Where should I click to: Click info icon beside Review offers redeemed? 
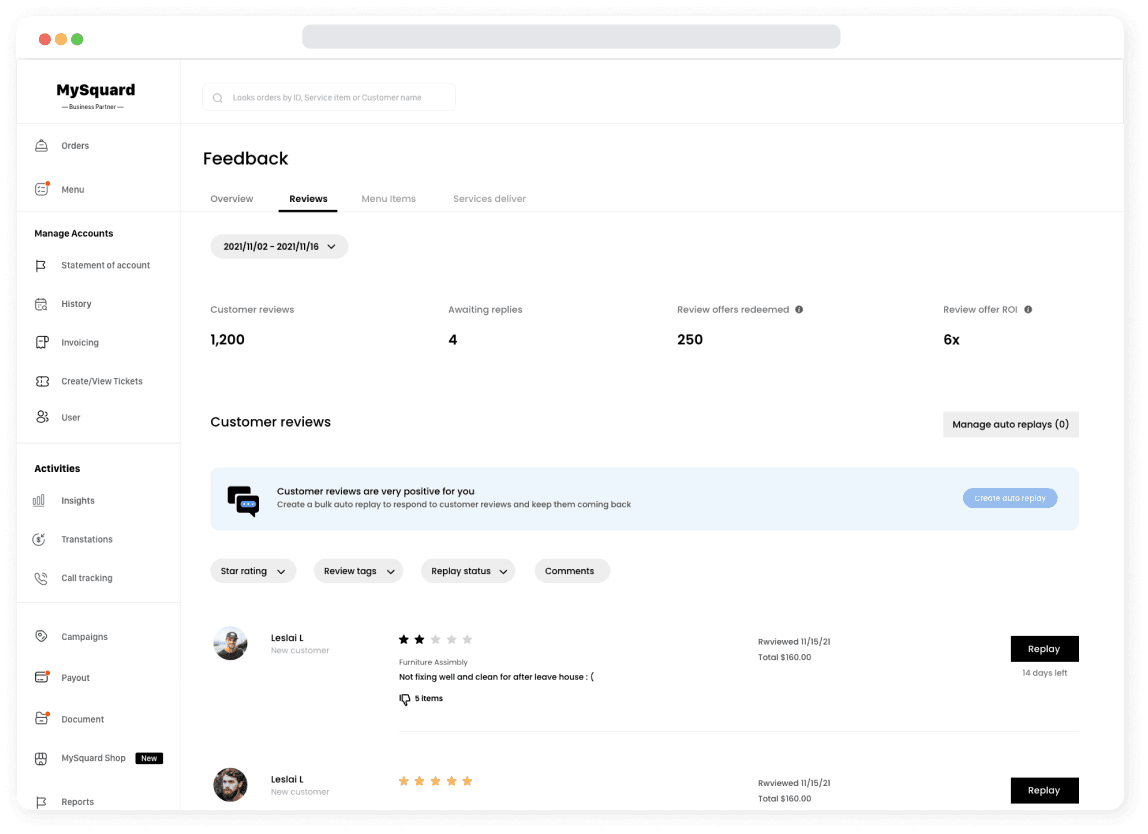[x=799, y=310]
